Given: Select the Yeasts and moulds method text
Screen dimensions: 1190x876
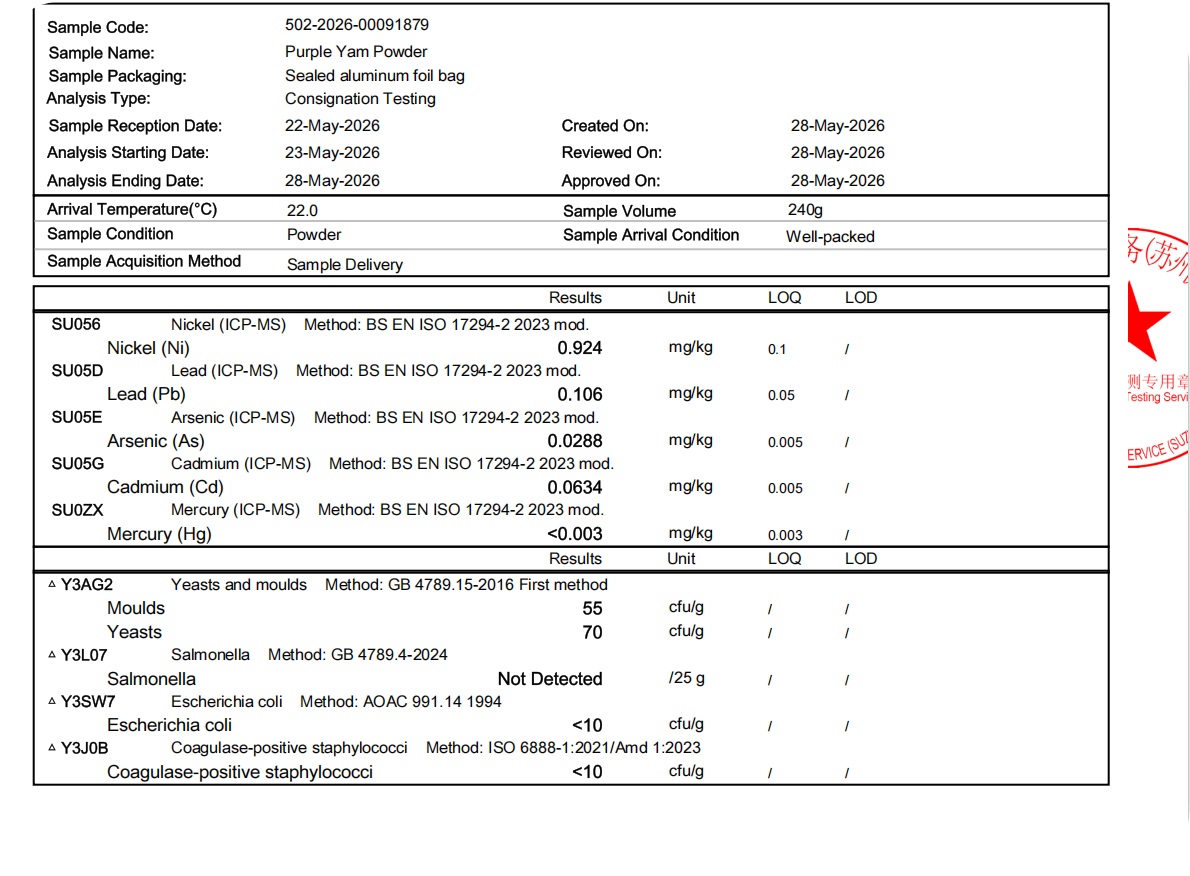Looking at the screenshot, I should tap(466, 585).
